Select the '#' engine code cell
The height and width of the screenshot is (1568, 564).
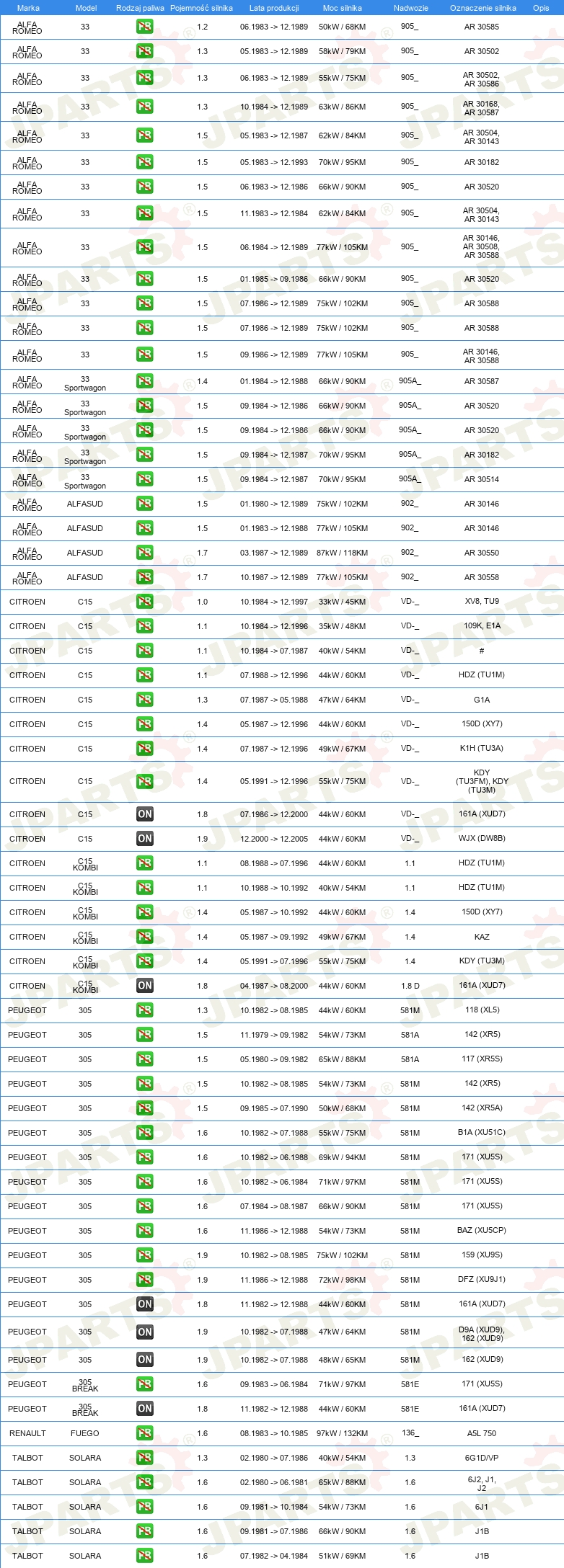point(482,651)
